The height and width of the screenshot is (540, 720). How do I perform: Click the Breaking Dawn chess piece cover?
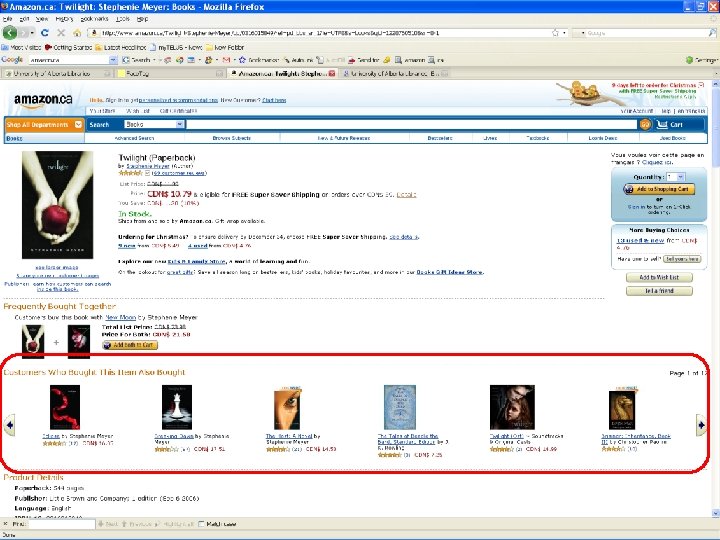pos(177,407)
